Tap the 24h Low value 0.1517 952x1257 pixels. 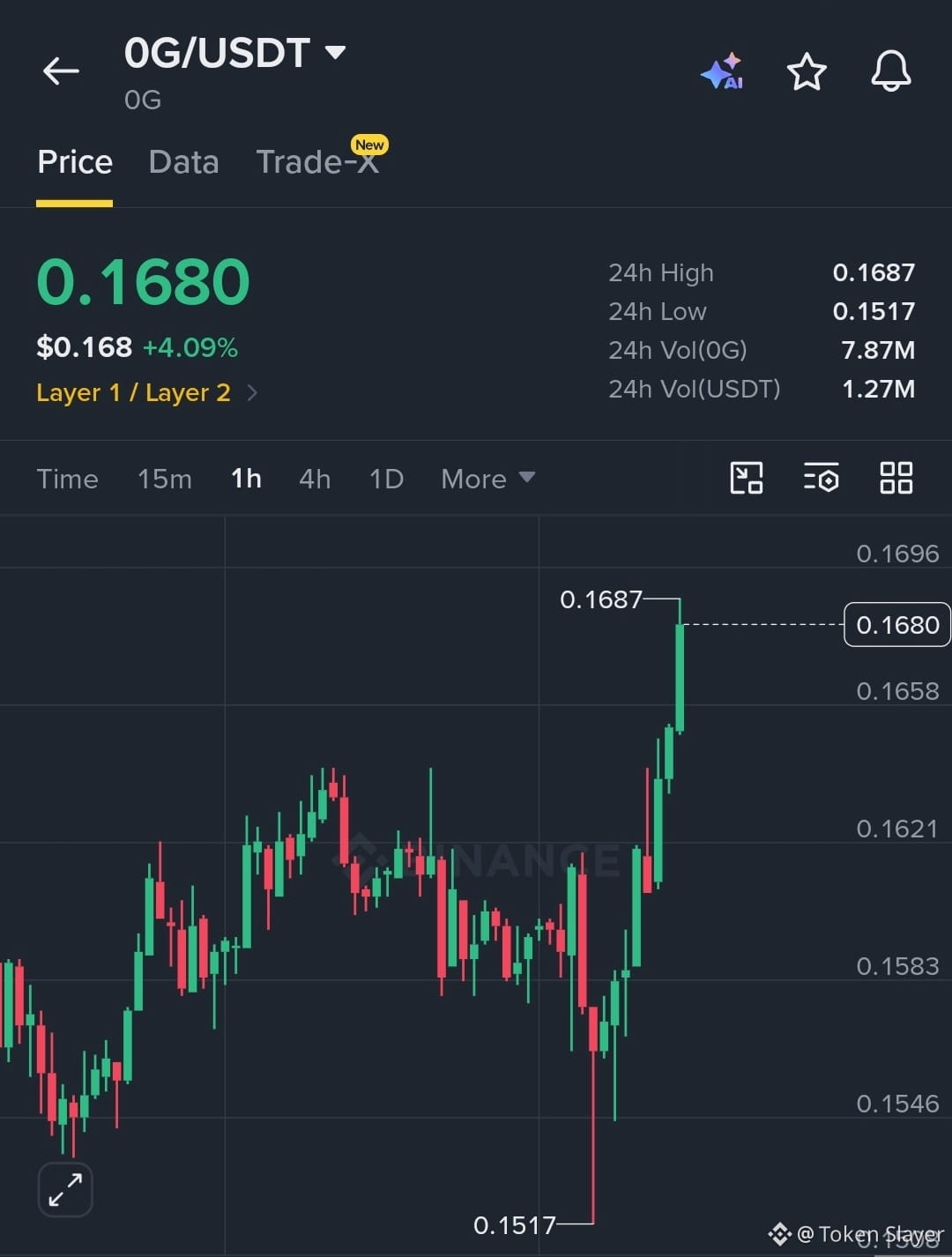click(x=874, y=311)
